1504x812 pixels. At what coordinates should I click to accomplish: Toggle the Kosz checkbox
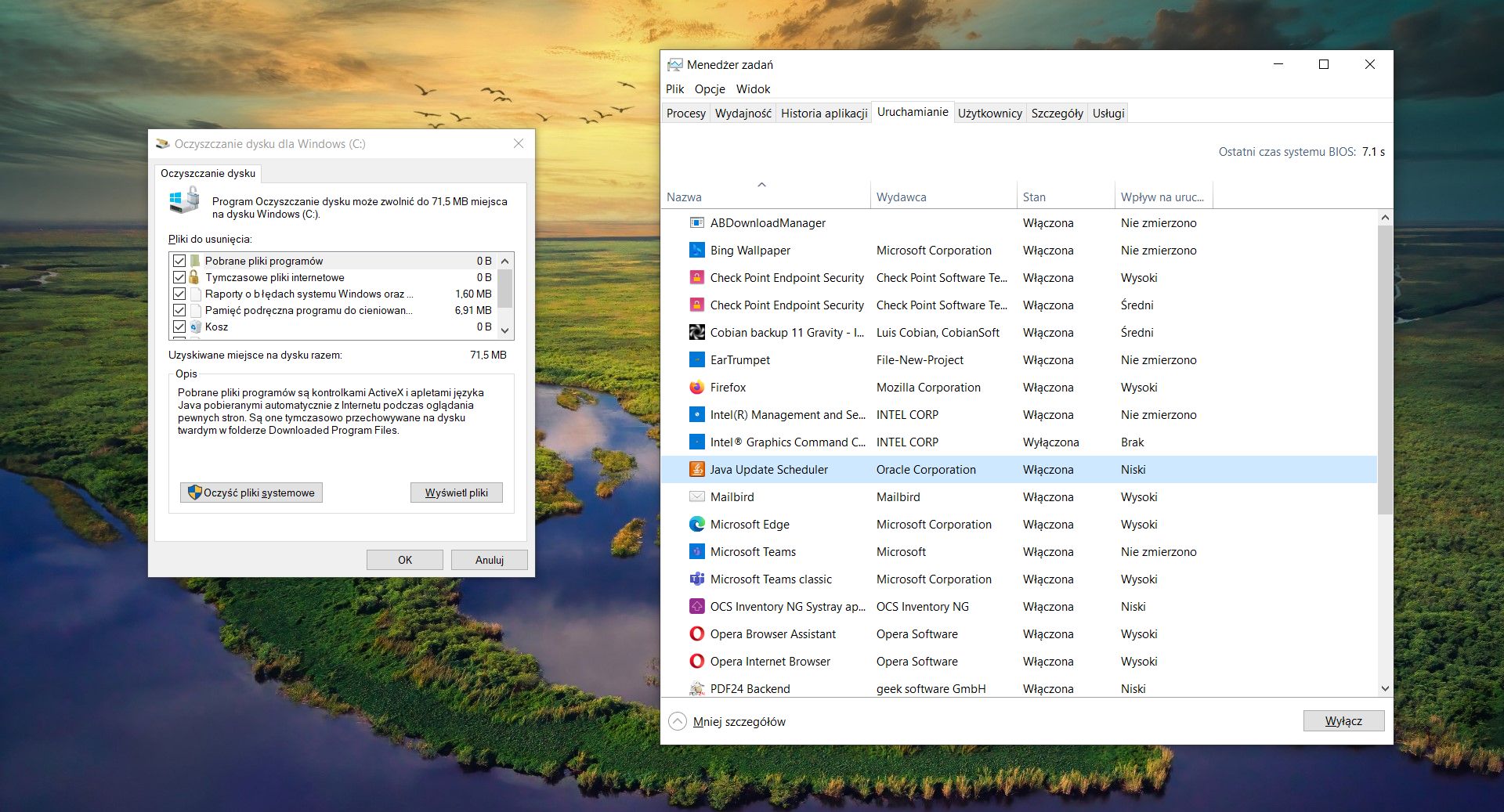179,327
